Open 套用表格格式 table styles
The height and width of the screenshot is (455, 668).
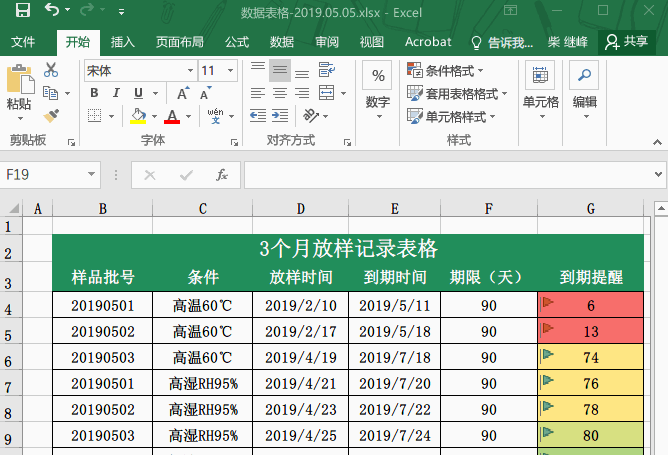457,93
